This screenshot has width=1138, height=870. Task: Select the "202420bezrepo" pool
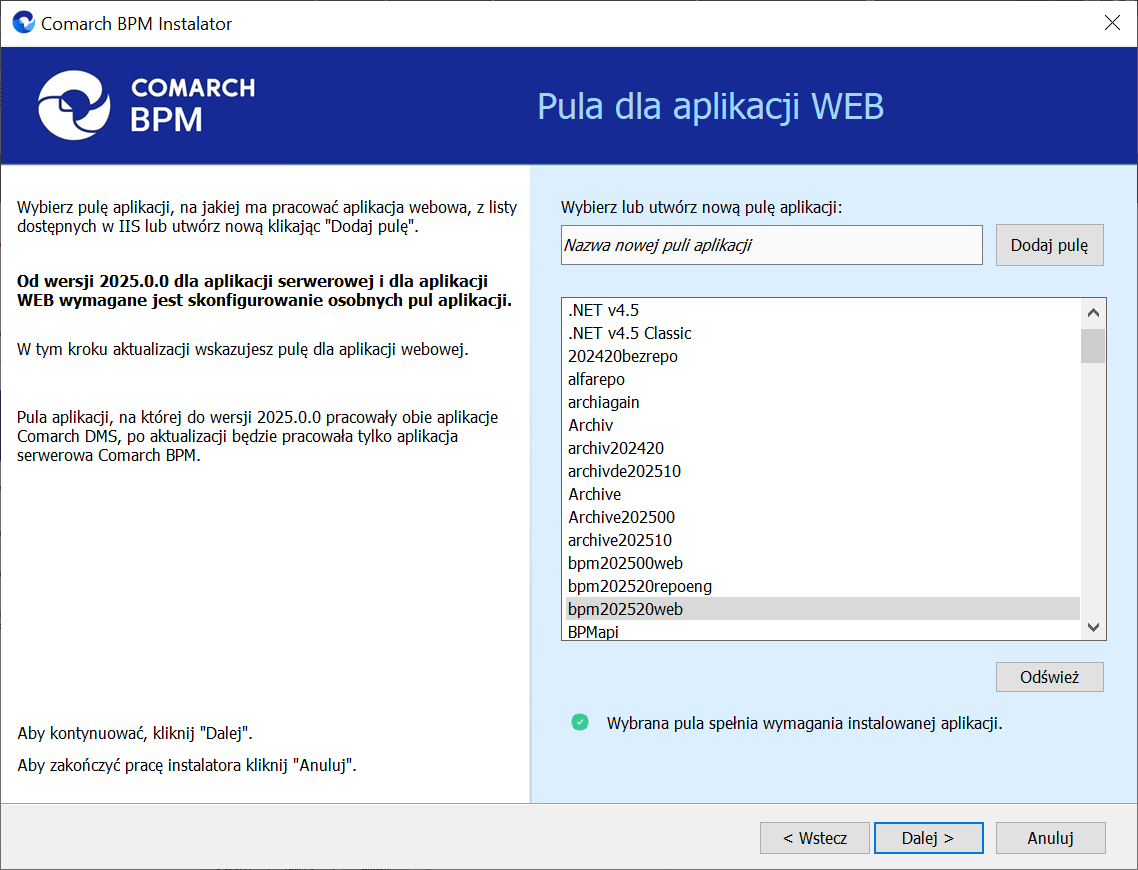click(x=822, y=356)
